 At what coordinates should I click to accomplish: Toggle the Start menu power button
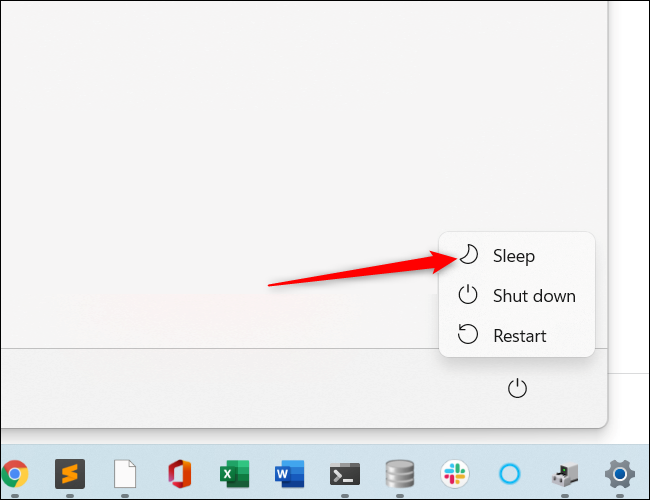click(x=517, y=388)
